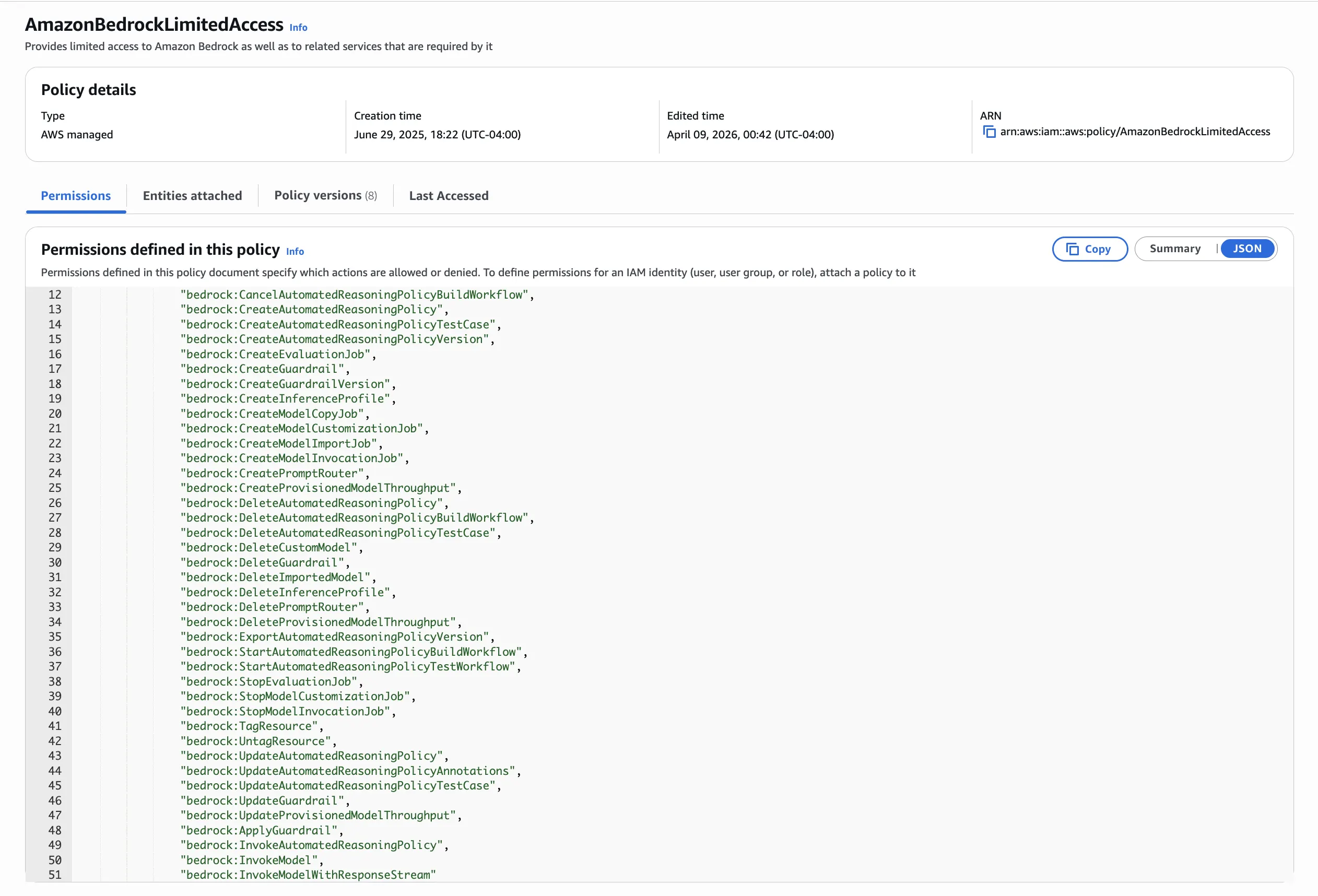The image size is (1318, 896).
Task: Switch to Entities attached tab
Action: tap(192, 196)
